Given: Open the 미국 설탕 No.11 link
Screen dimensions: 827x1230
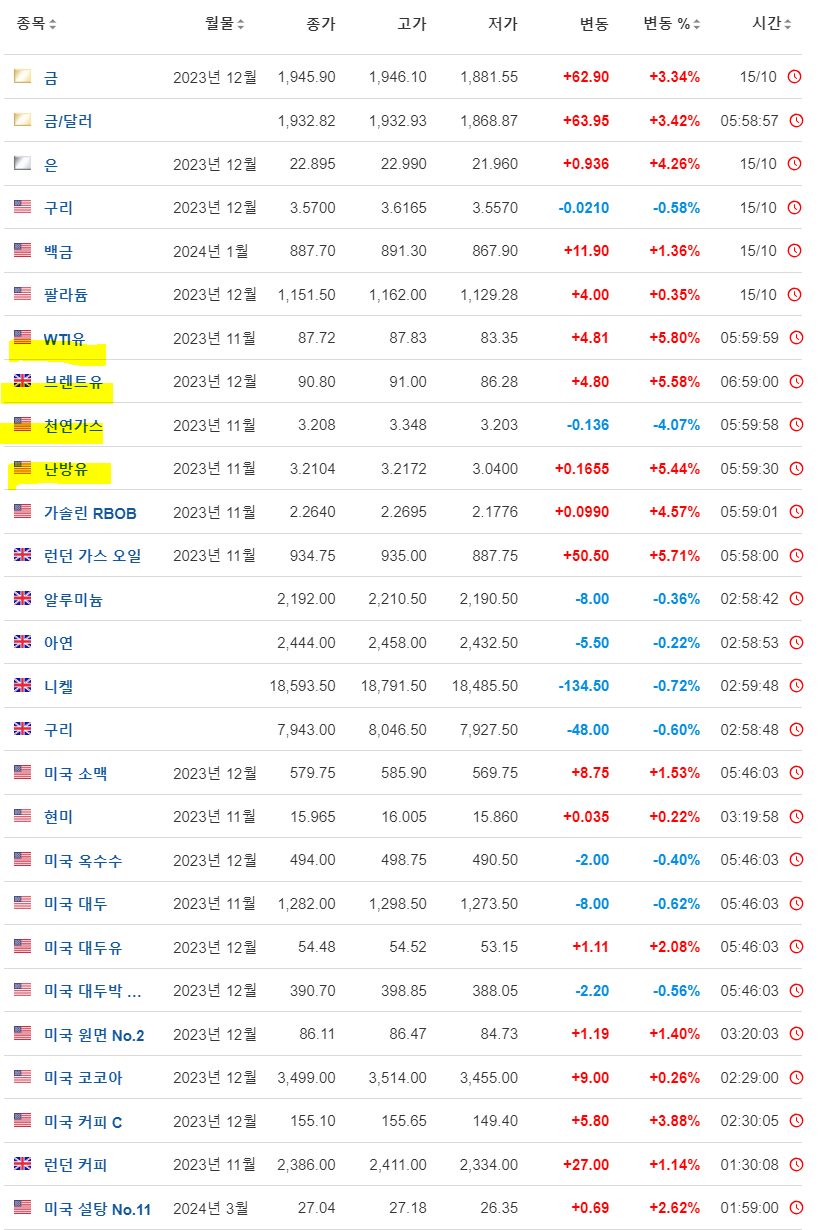Looking at the screenshot, I should [97, 1209].
